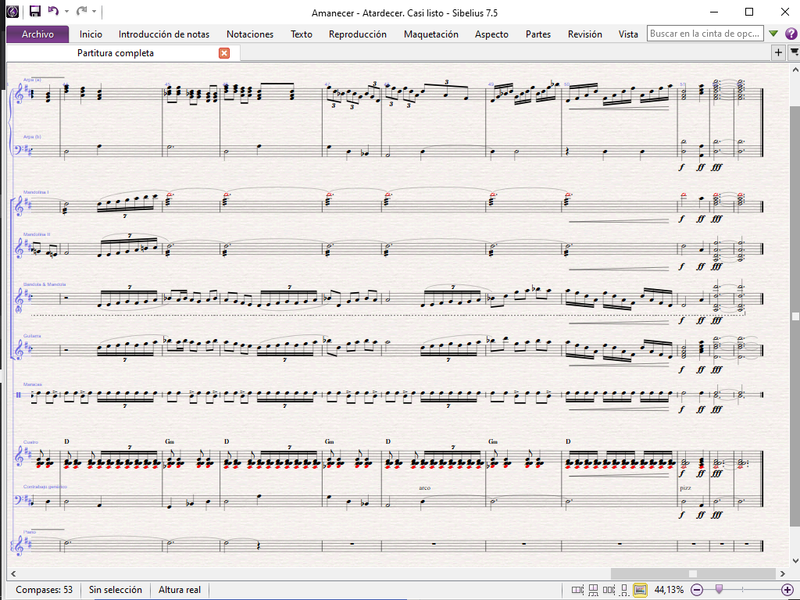
Task: Open the Revisión ribbon tab
Action: tap(585, 34)
